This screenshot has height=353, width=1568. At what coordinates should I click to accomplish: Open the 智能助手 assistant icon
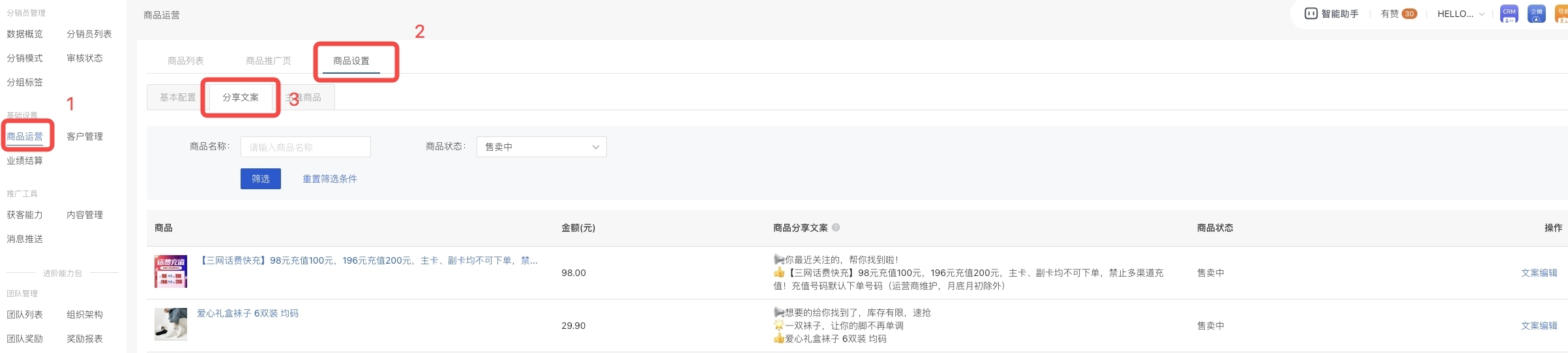coord(1310,14)
